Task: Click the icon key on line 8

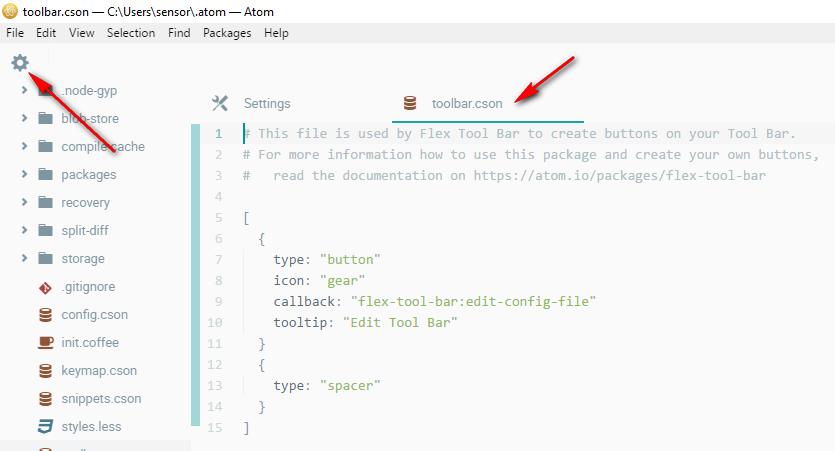Action: pyautogui.click(x=289, y=281)
